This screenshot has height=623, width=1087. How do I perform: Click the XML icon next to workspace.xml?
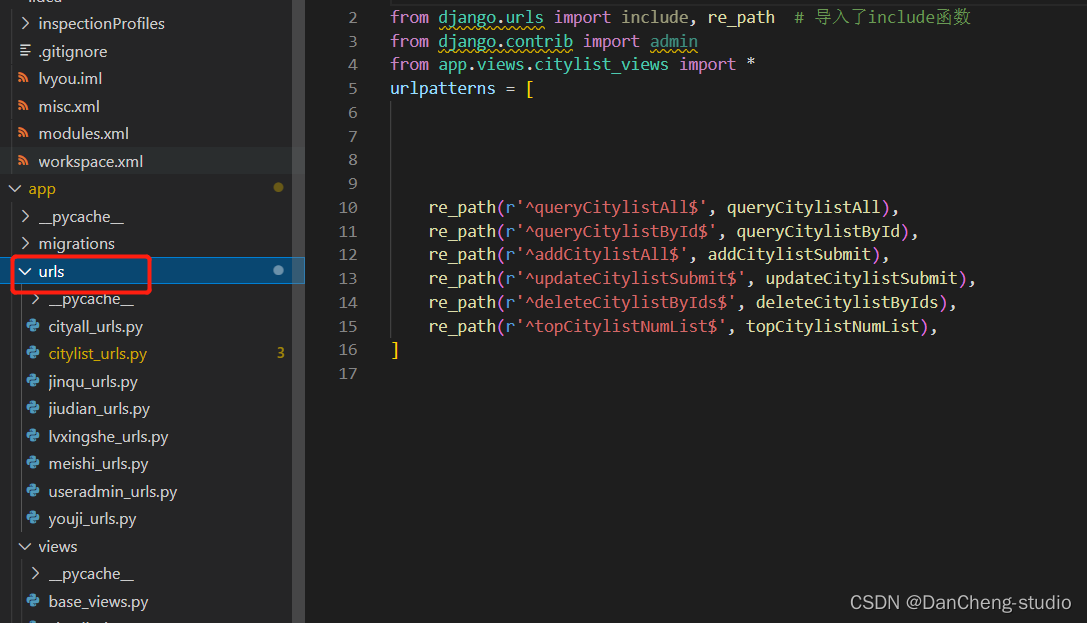(23, 162)
